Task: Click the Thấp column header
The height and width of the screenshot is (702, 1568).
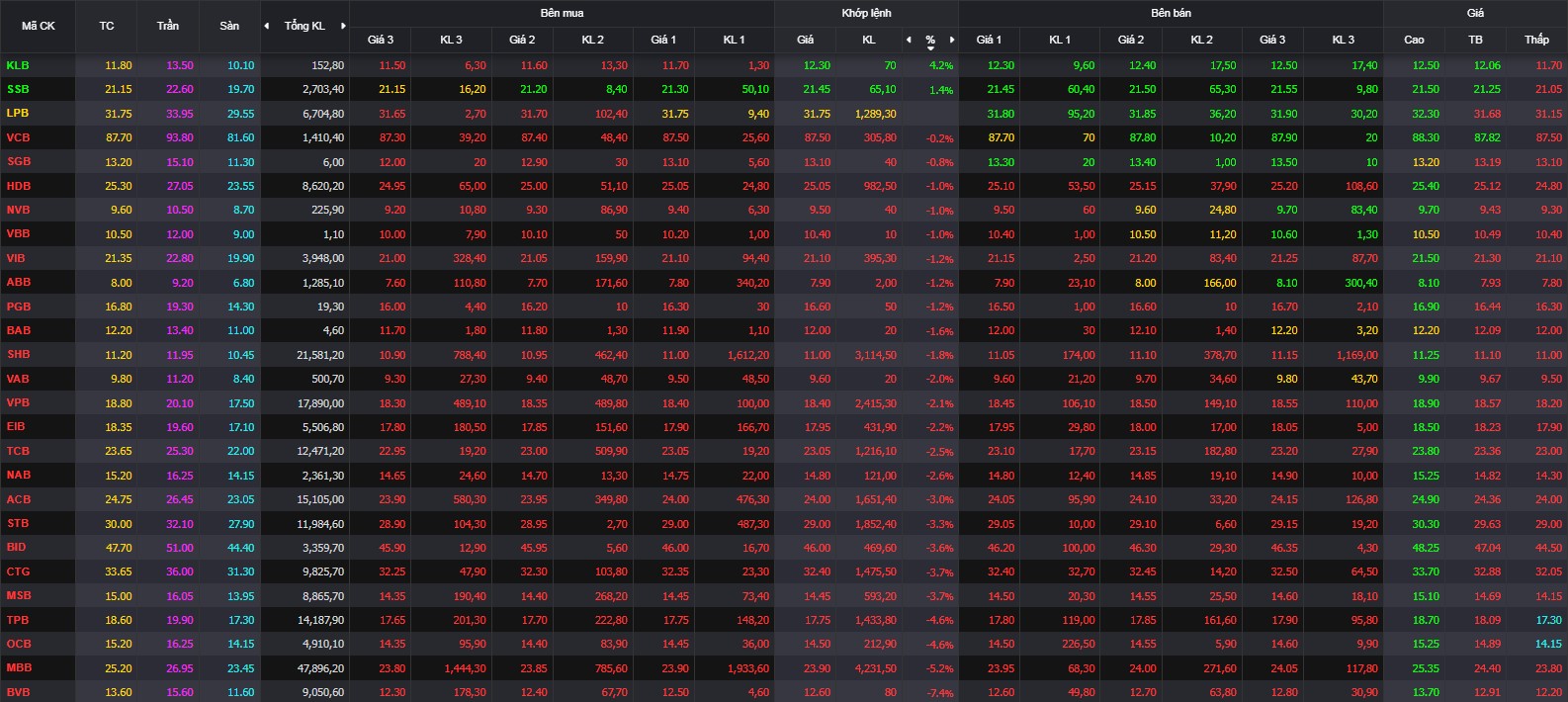Action: 1536,40
